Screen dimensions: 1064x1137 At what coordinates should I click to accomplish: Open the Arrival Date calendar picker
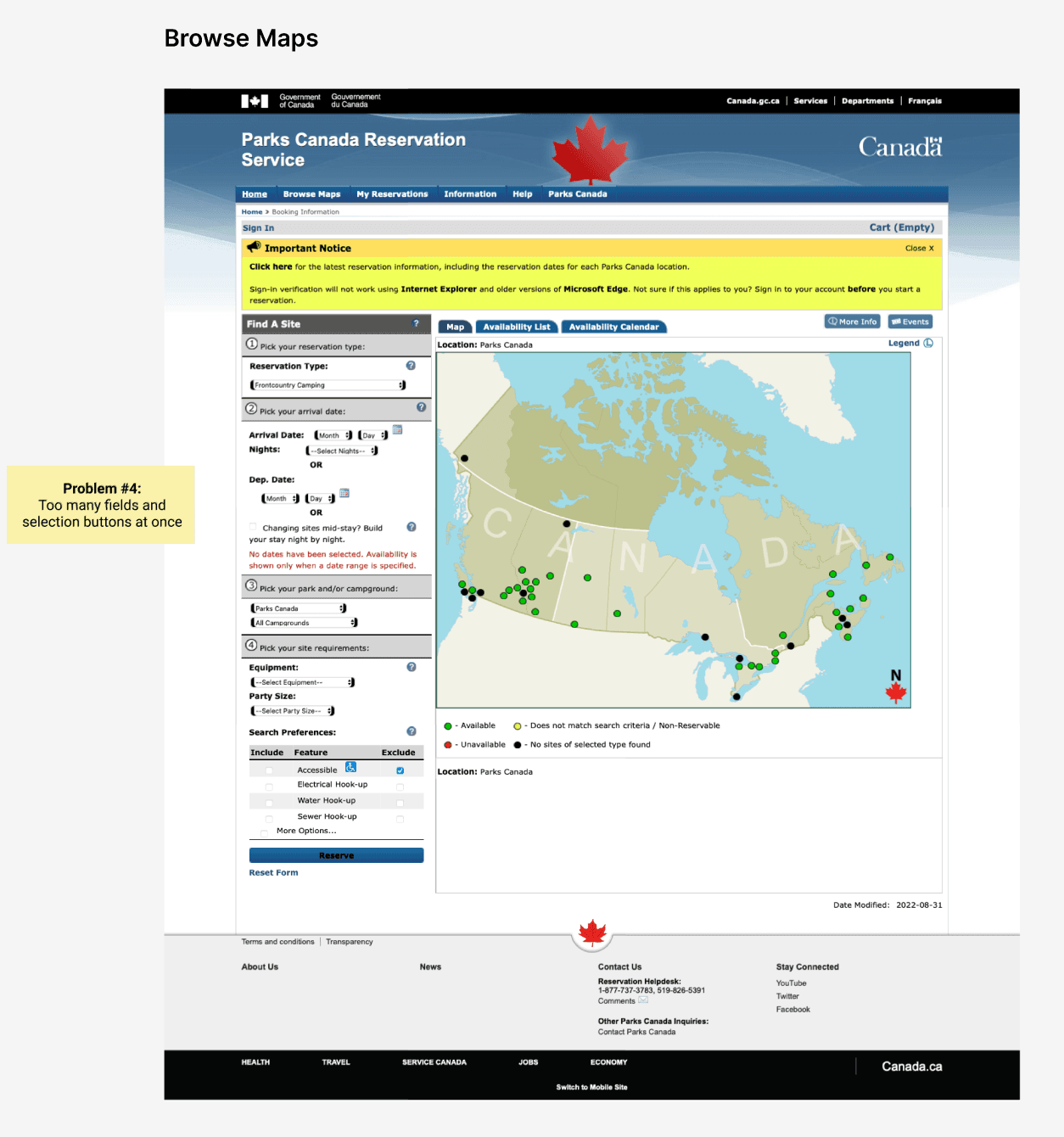(397, 430)
